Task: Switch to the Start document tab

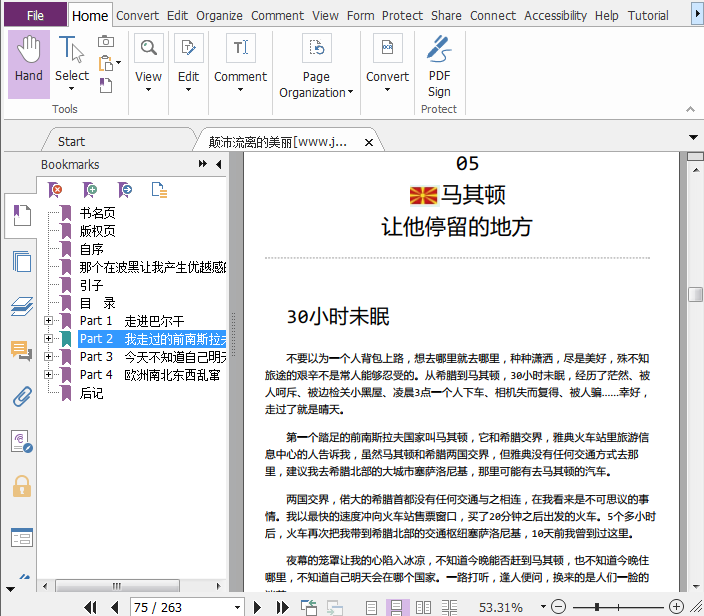Action: pyautogui.click(x=71, y=141)
